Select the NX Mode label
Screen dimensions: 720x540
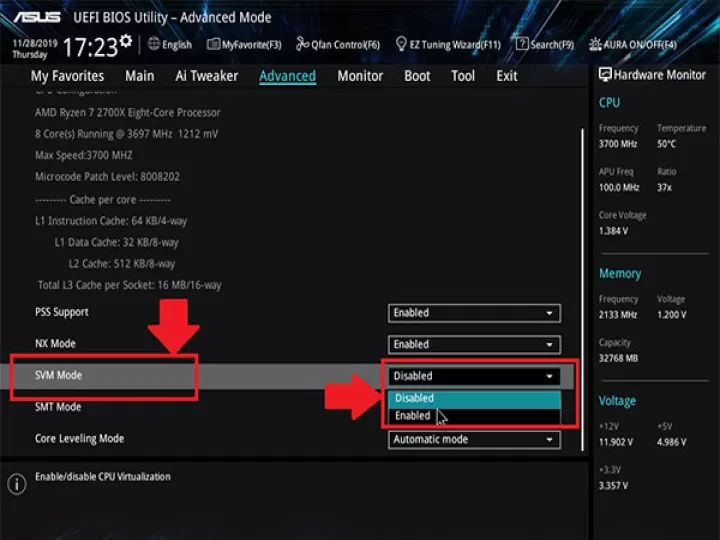[x=55, y=343]
